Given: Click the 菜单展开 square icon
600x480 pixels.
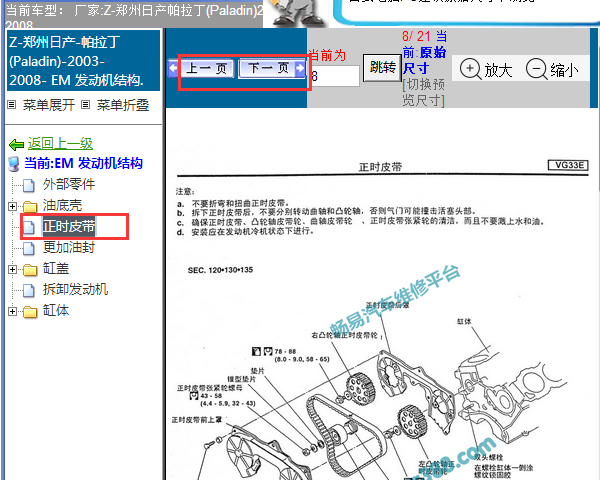Looking at the screenshot, I should [12, 104].
